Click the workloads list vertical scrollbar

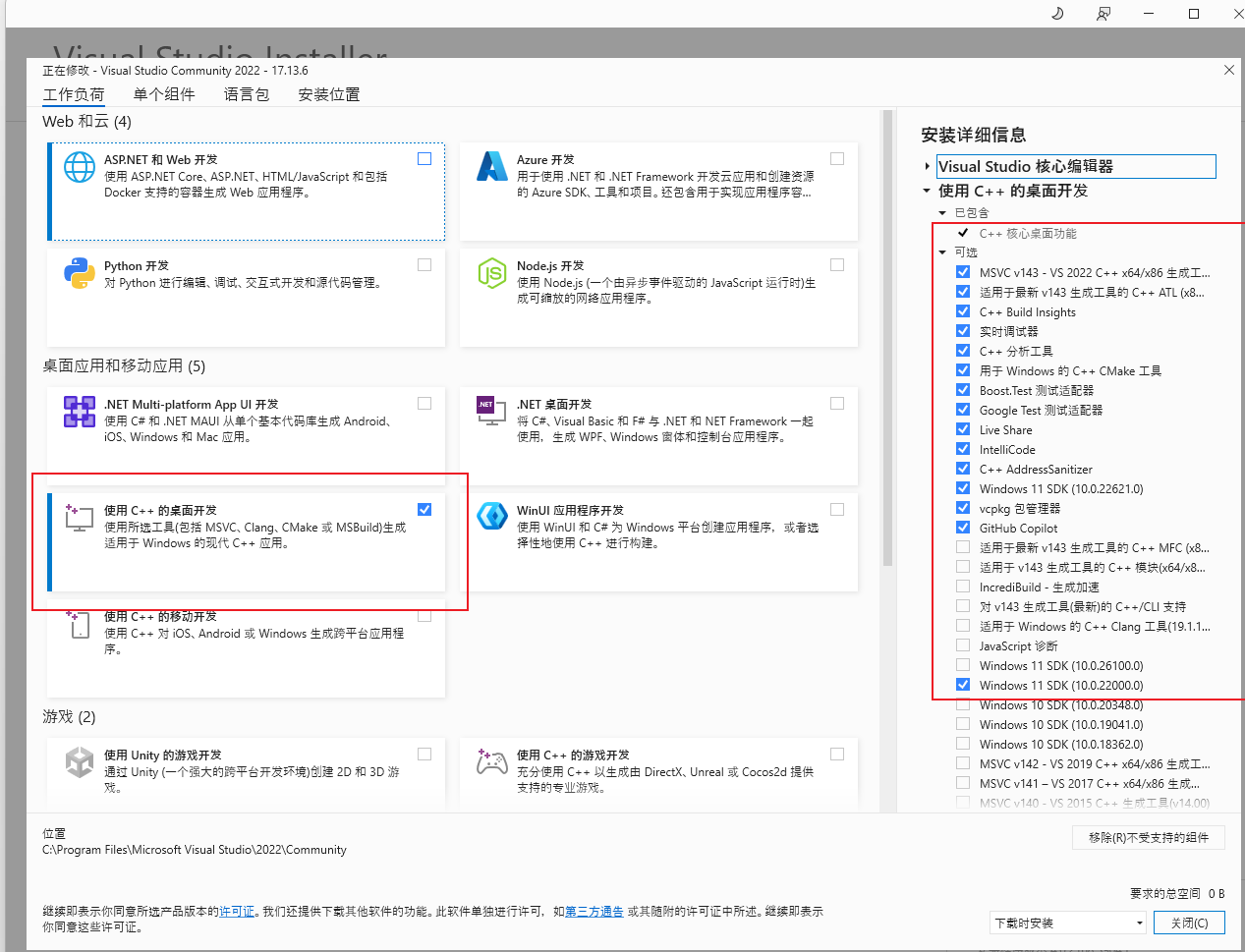[x=887, y=339]
